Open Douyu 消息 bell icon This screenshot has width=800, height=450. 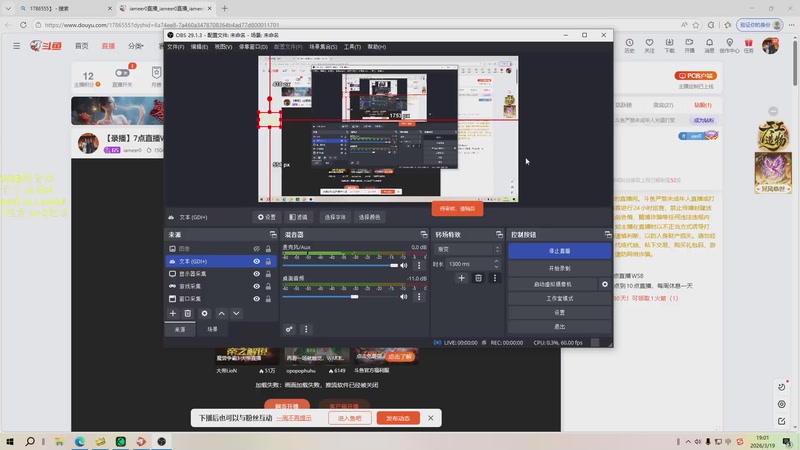[x=709, y=45]
